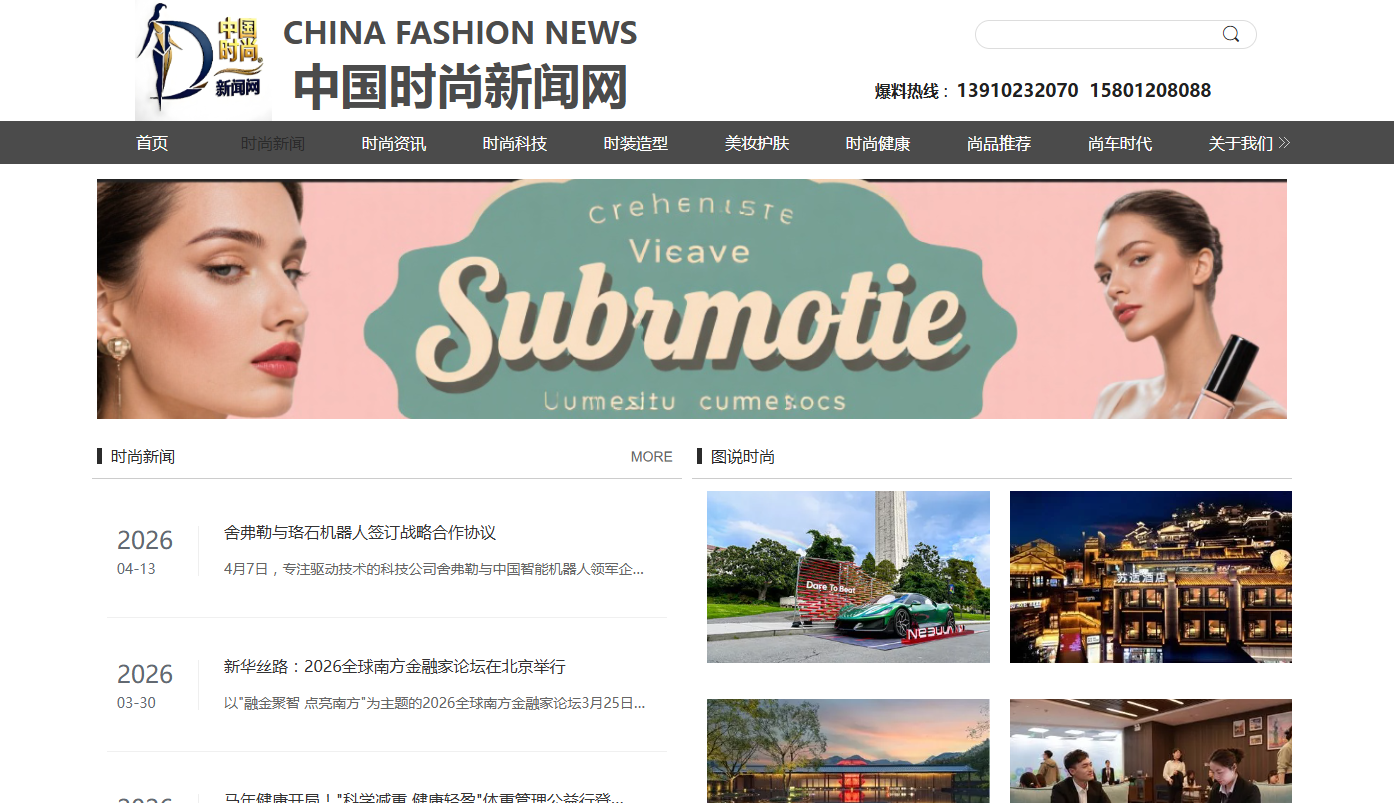
Task: Select 时尚科技 in the menu bar
Action: (515, 143)
